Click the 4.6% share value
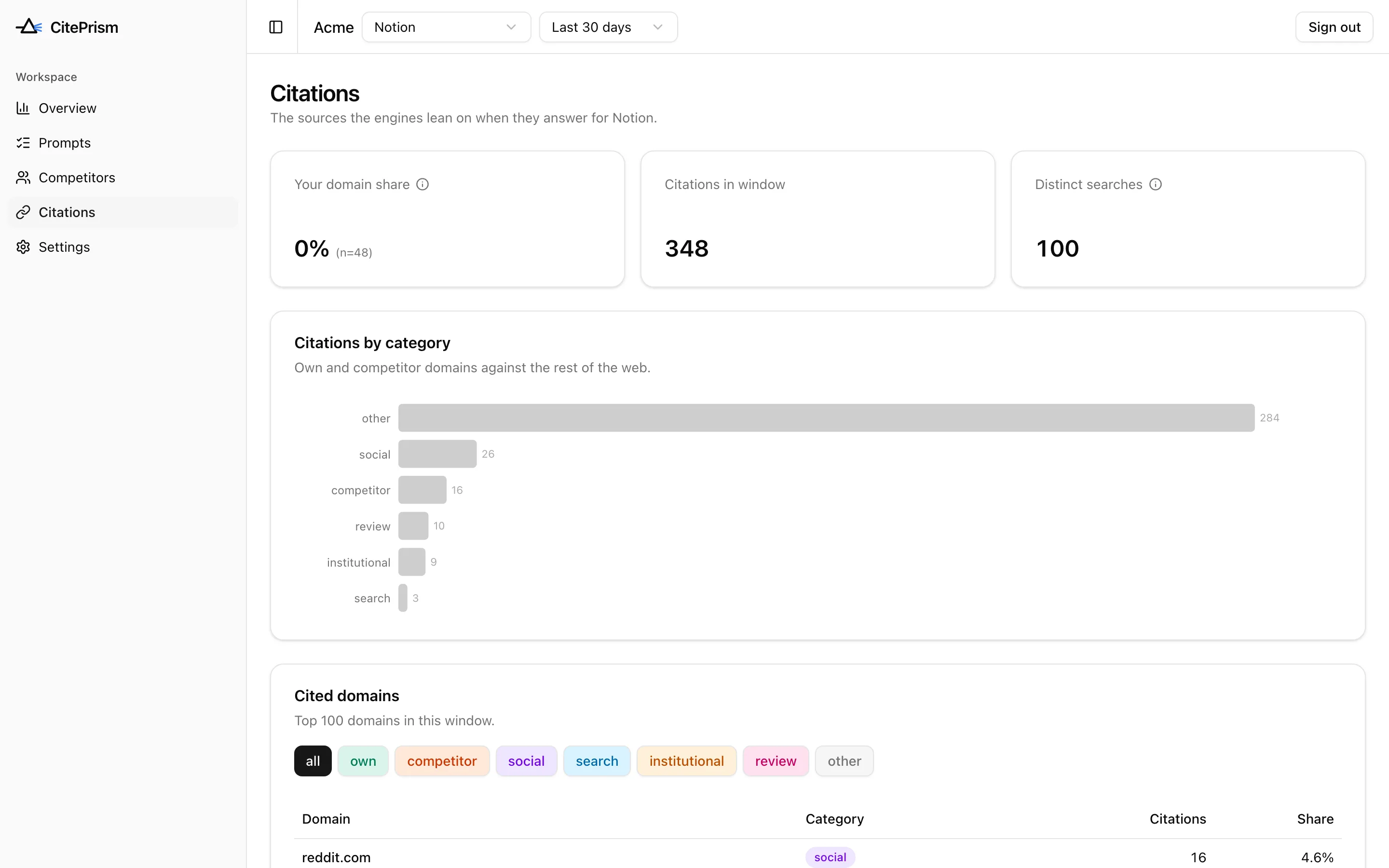 pyautogui.click(x=1317, y=857)
